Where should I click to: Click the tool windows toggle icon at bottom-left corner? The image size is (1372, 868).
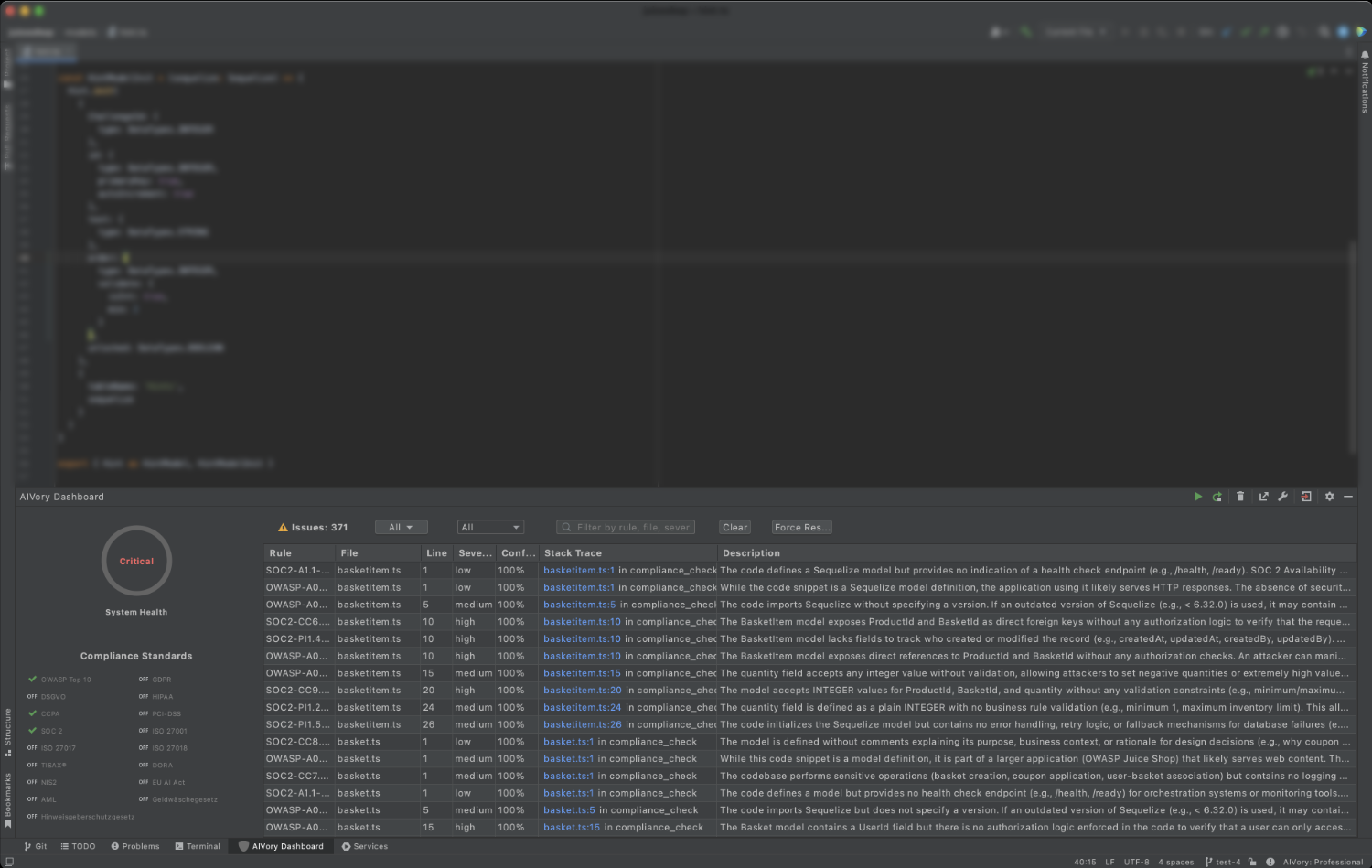click(x=8, y=862)
